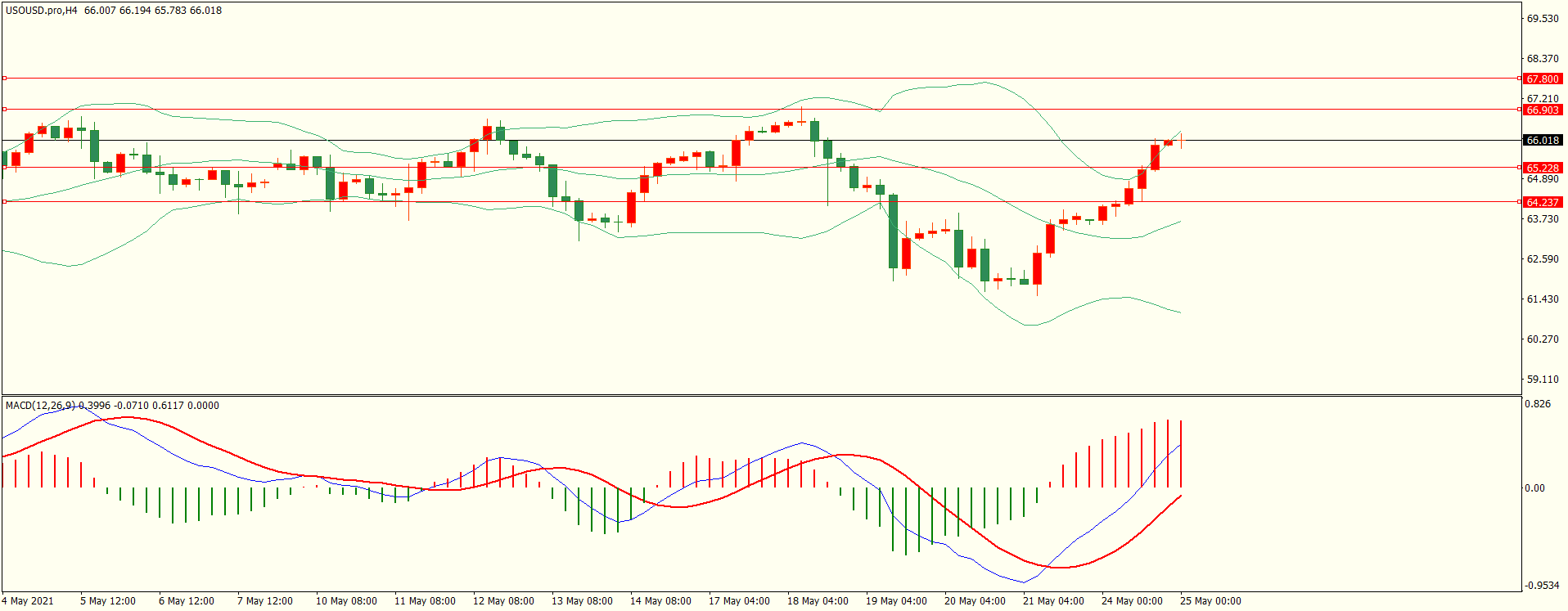Click the 67.800 price level label
The height and width of the screenshot is (611, 1568).
click(x=1543, y=79)
